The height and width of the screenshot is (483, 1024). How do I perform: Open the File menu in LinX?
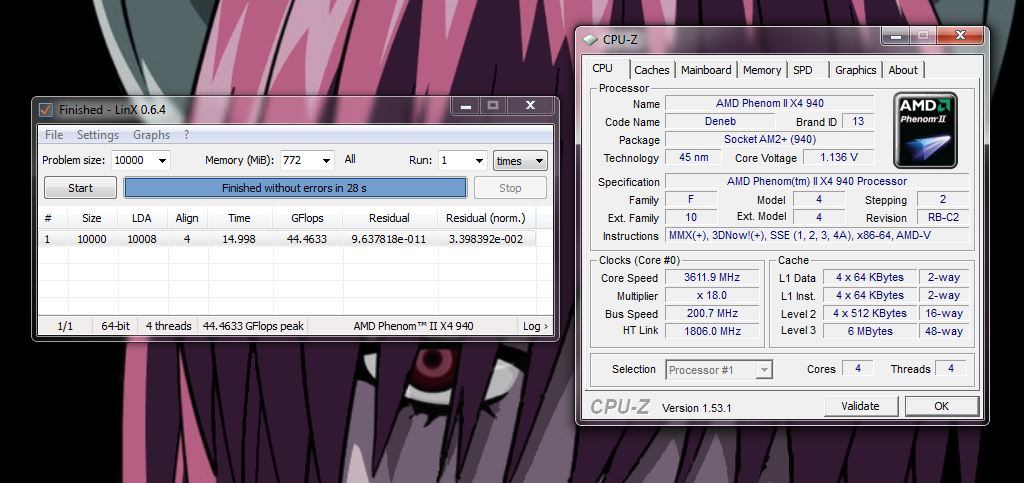(x=54, y=135)
